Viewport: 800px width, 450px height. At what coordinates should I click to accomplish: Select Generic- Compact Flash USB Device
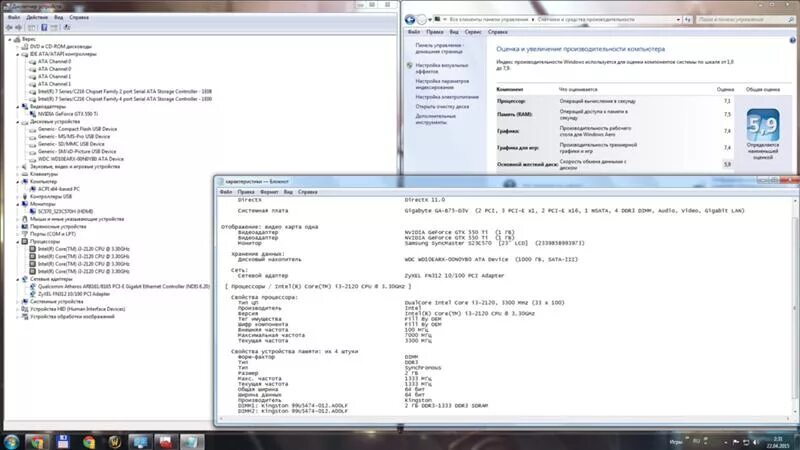(x=77, y=129)
